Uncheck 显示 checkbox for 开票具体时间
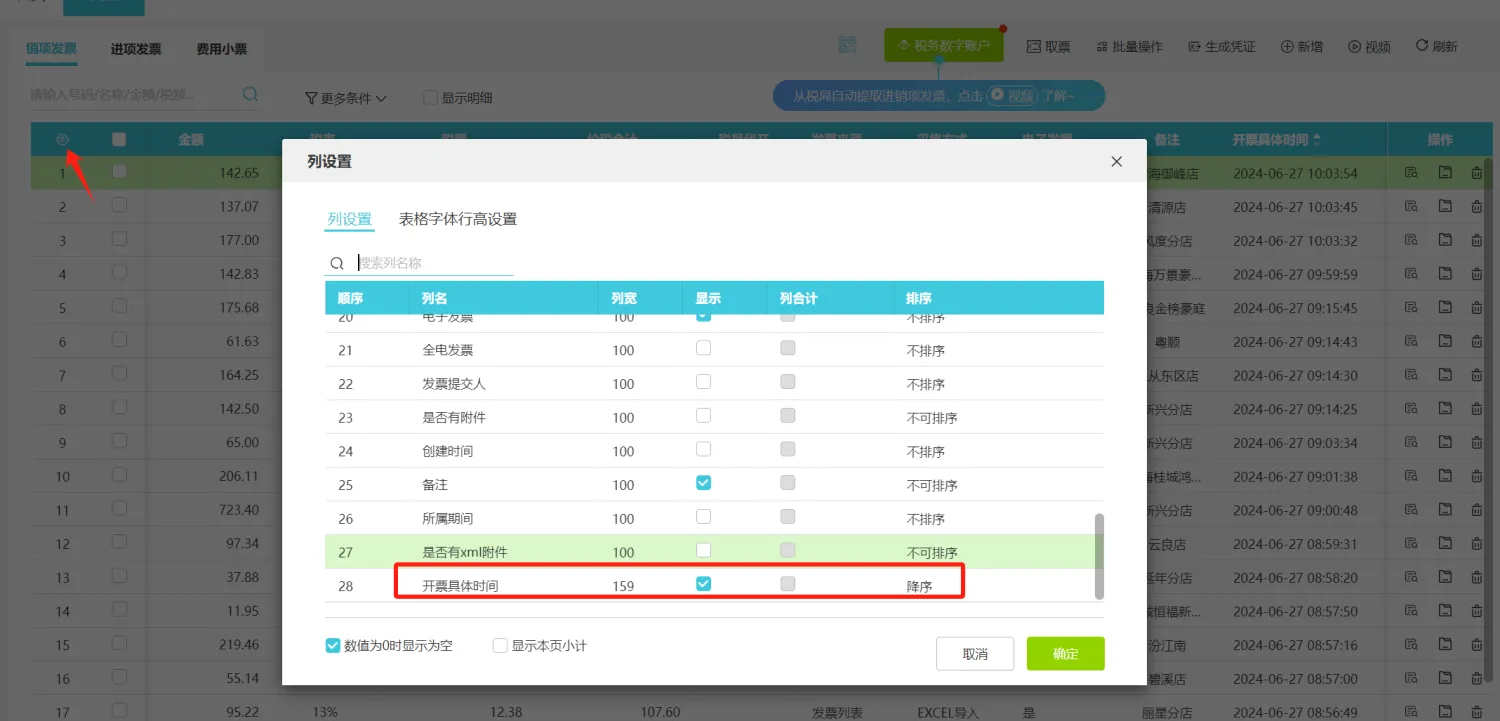This screenshot has height=721, width=1500. [x=703, y=584]
